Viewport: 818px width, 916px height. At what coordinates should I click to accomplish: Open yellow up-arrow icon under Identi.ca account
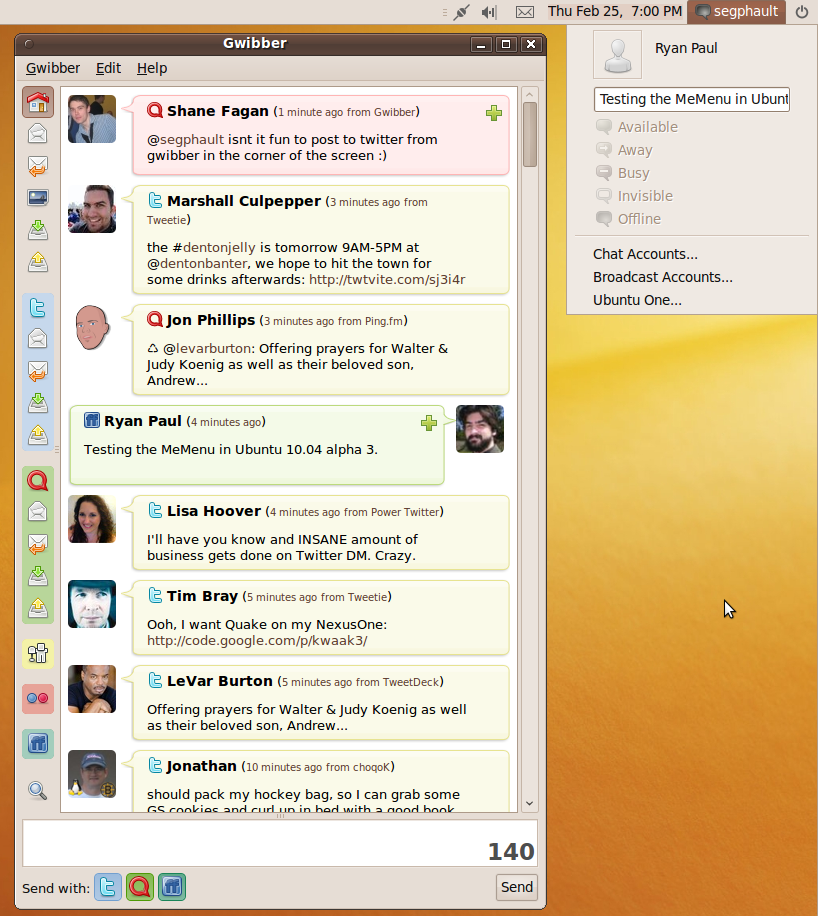click(38, 608)
